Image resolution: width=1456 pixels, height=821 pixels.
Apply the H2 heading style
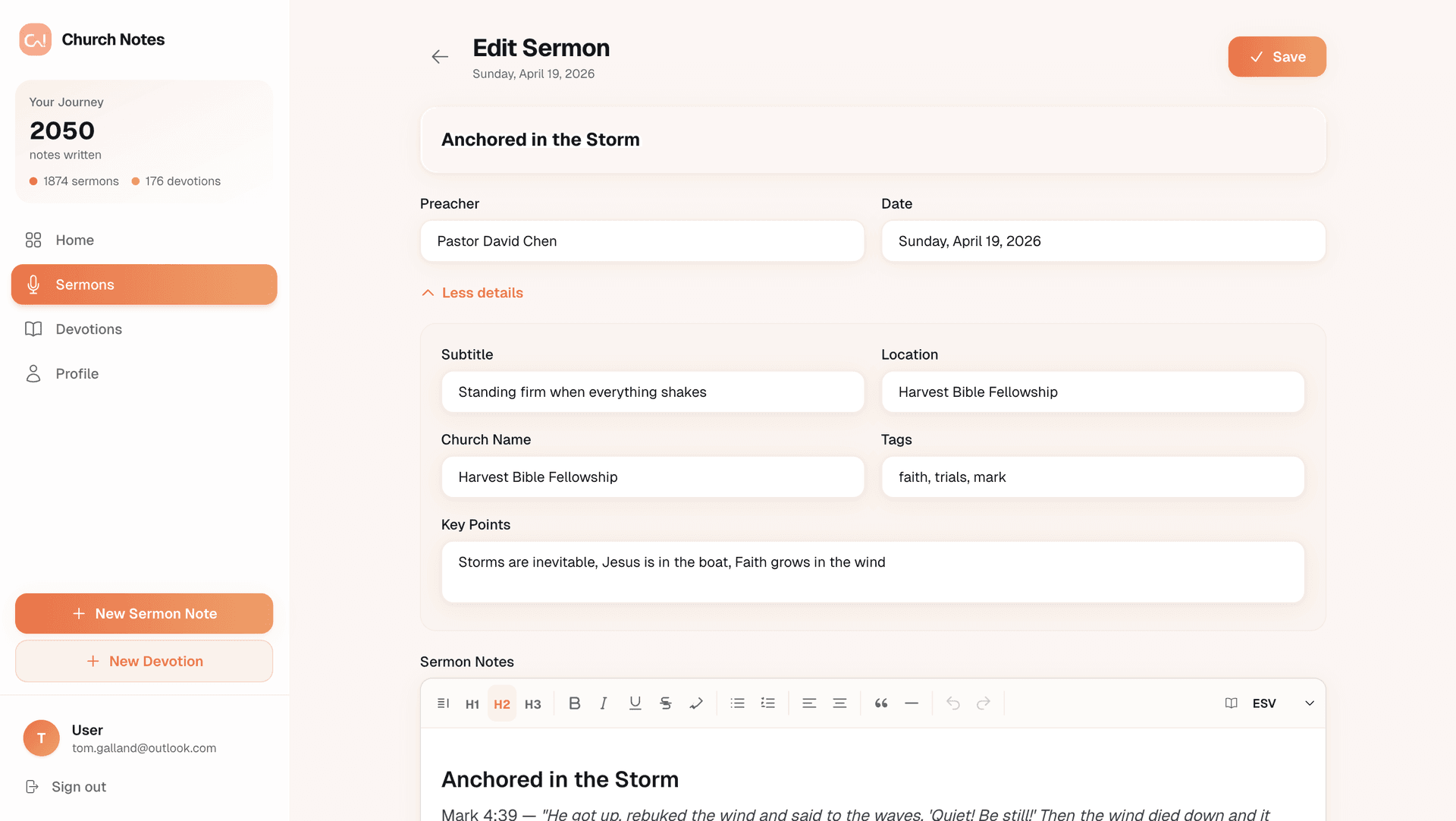coord(502,703)
